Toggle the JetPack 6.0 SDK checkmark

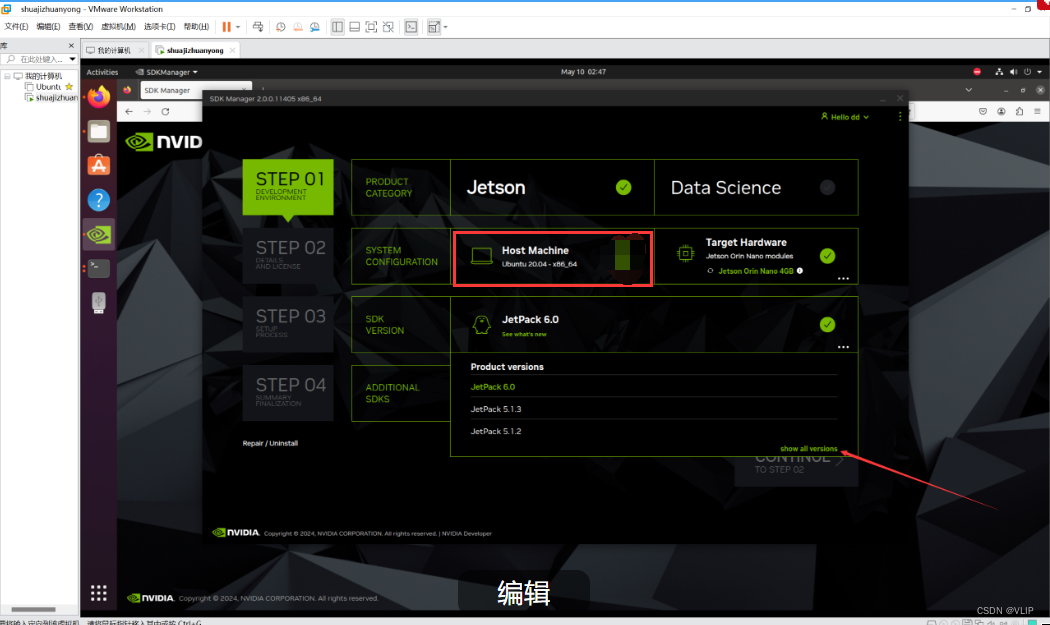point(828,325)
